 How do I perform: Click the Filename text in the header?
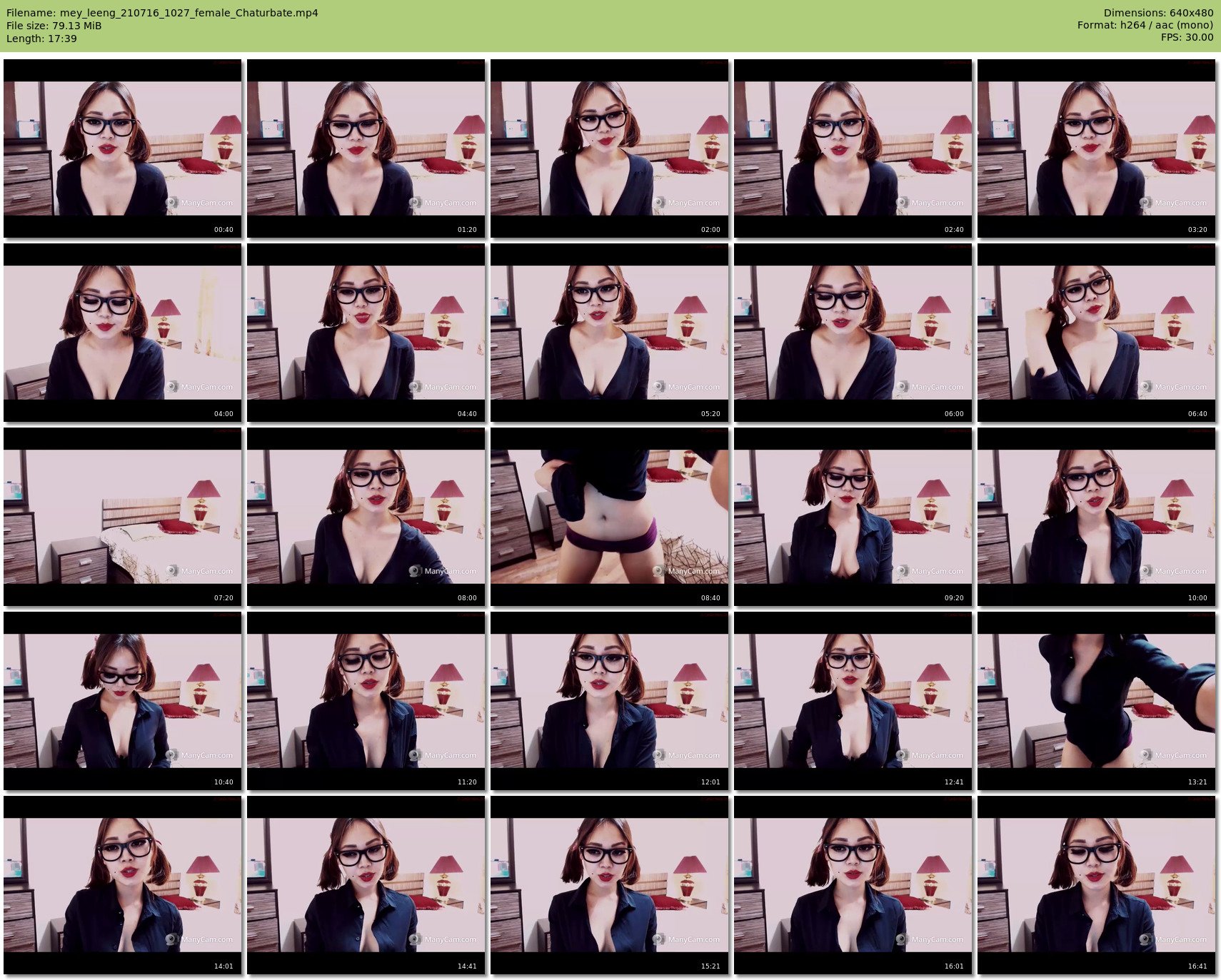(162, 13)
